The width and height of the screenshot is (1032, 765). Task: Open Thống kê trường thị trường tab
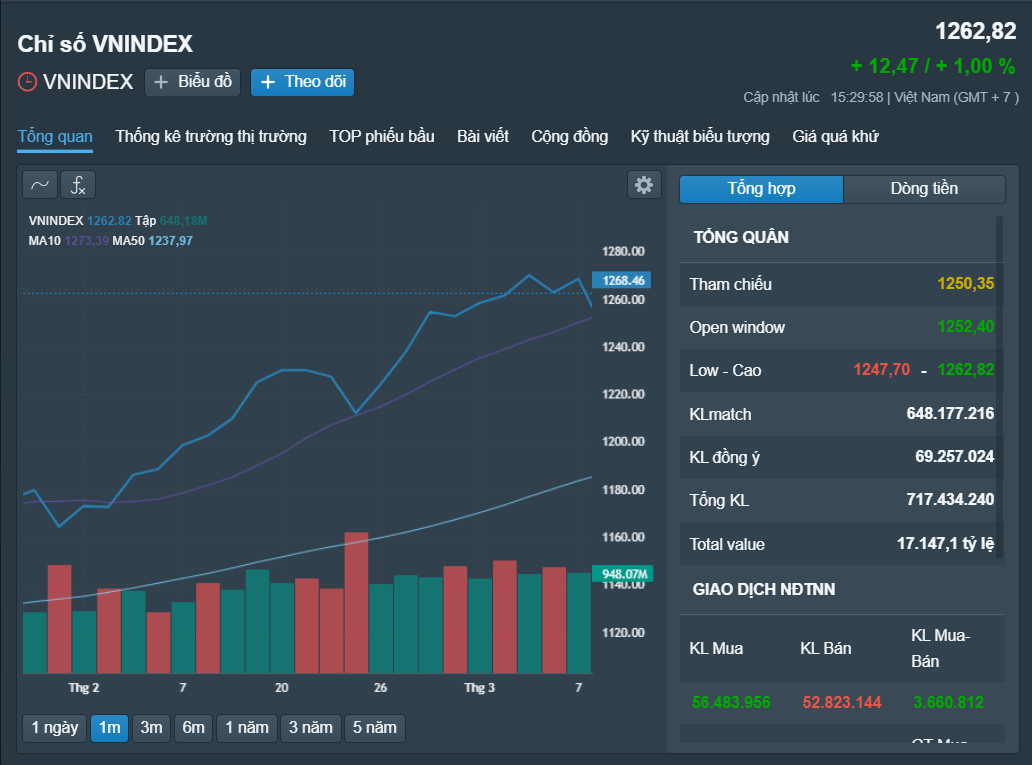pyautogui.click(x=211, y=137)
